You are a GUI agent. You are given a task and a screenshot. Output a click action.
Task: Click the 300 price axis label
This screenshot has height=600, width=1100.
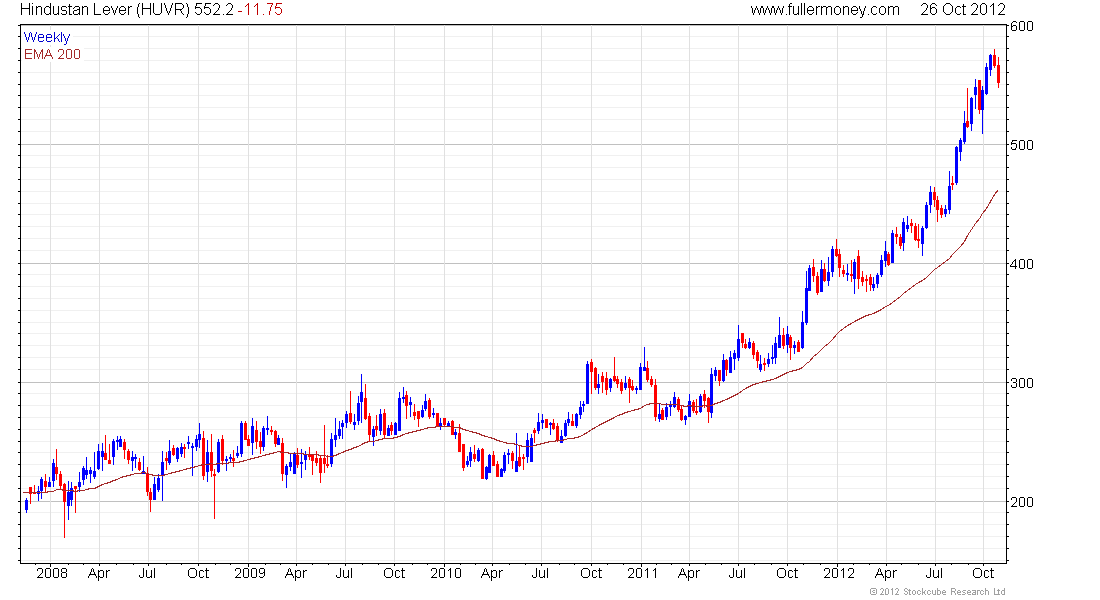(1022, 383)
